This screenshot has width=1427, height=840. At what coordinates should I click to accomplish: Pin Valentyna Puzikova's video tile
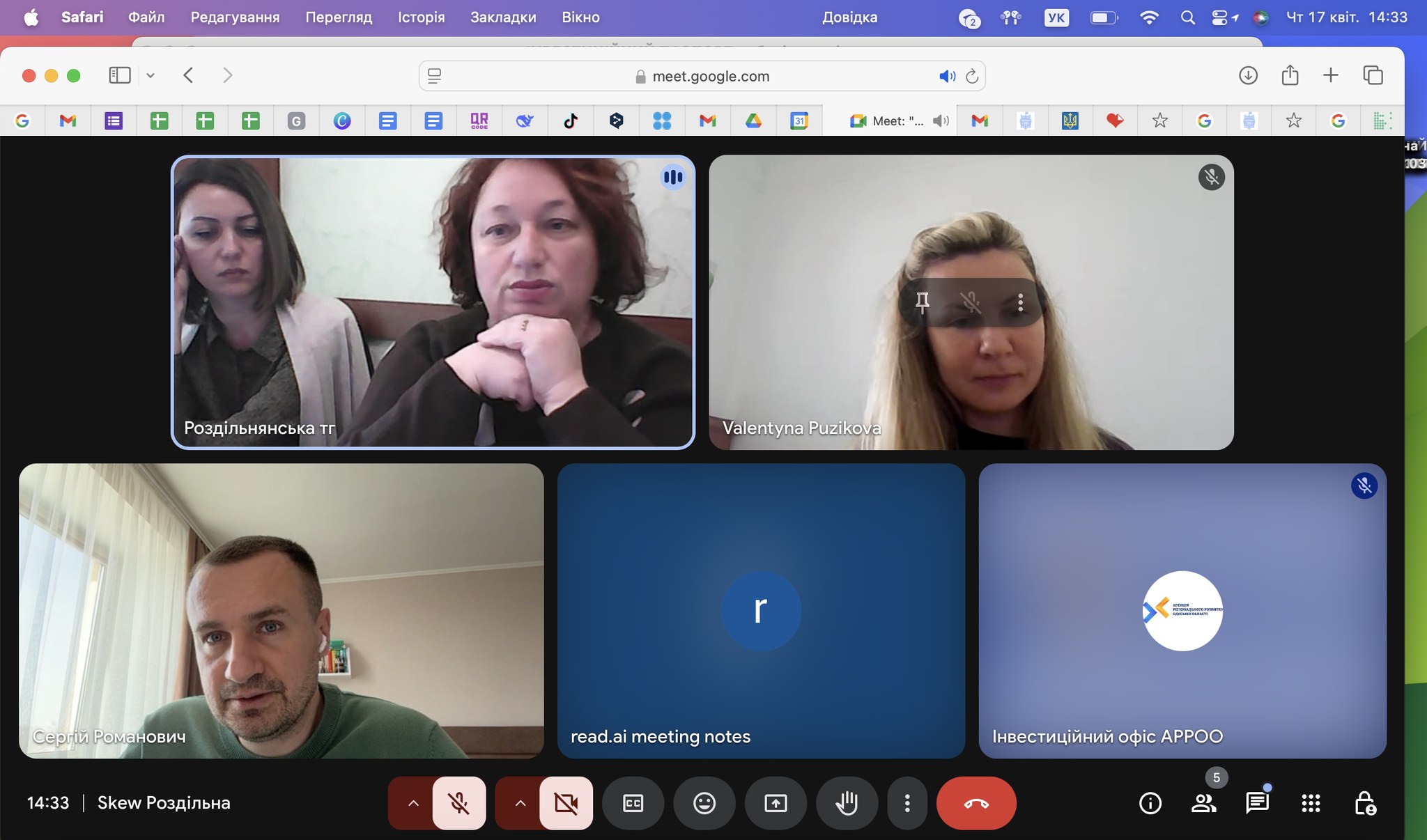(923, 302)
